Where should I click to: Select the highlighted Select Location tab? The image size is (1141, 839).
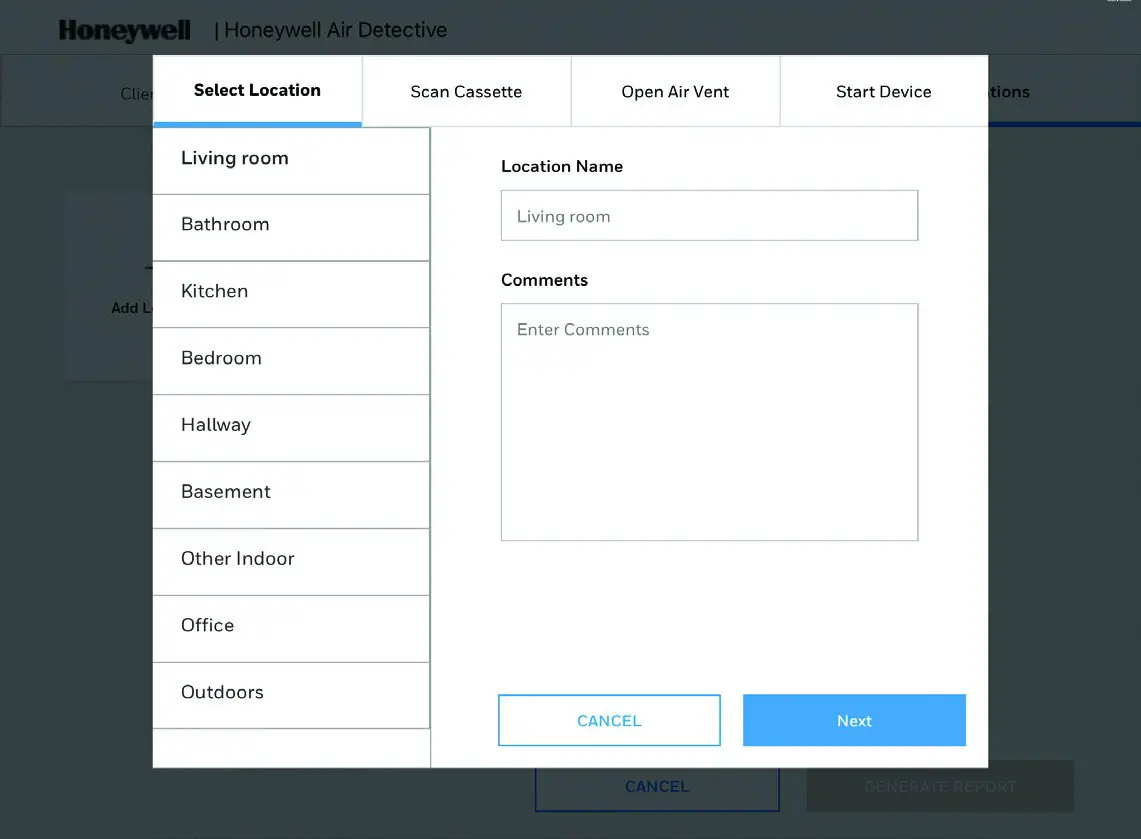point(257,90)
